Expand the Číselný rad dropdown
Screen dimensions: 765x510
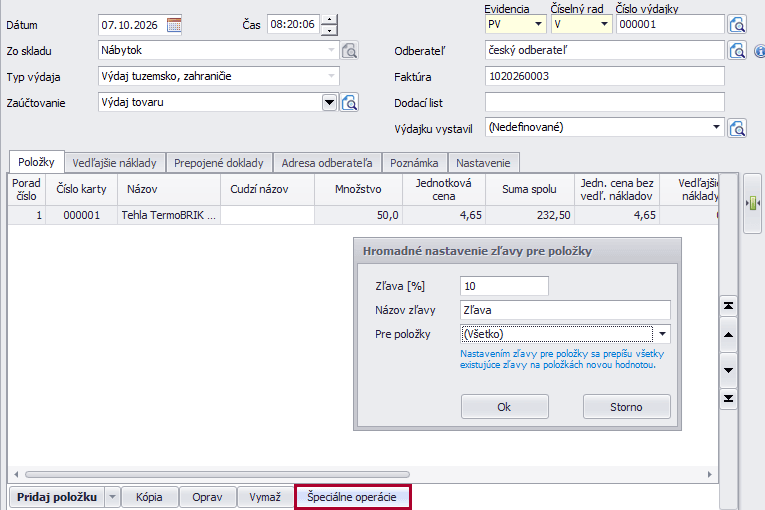[x=604, y=24]
